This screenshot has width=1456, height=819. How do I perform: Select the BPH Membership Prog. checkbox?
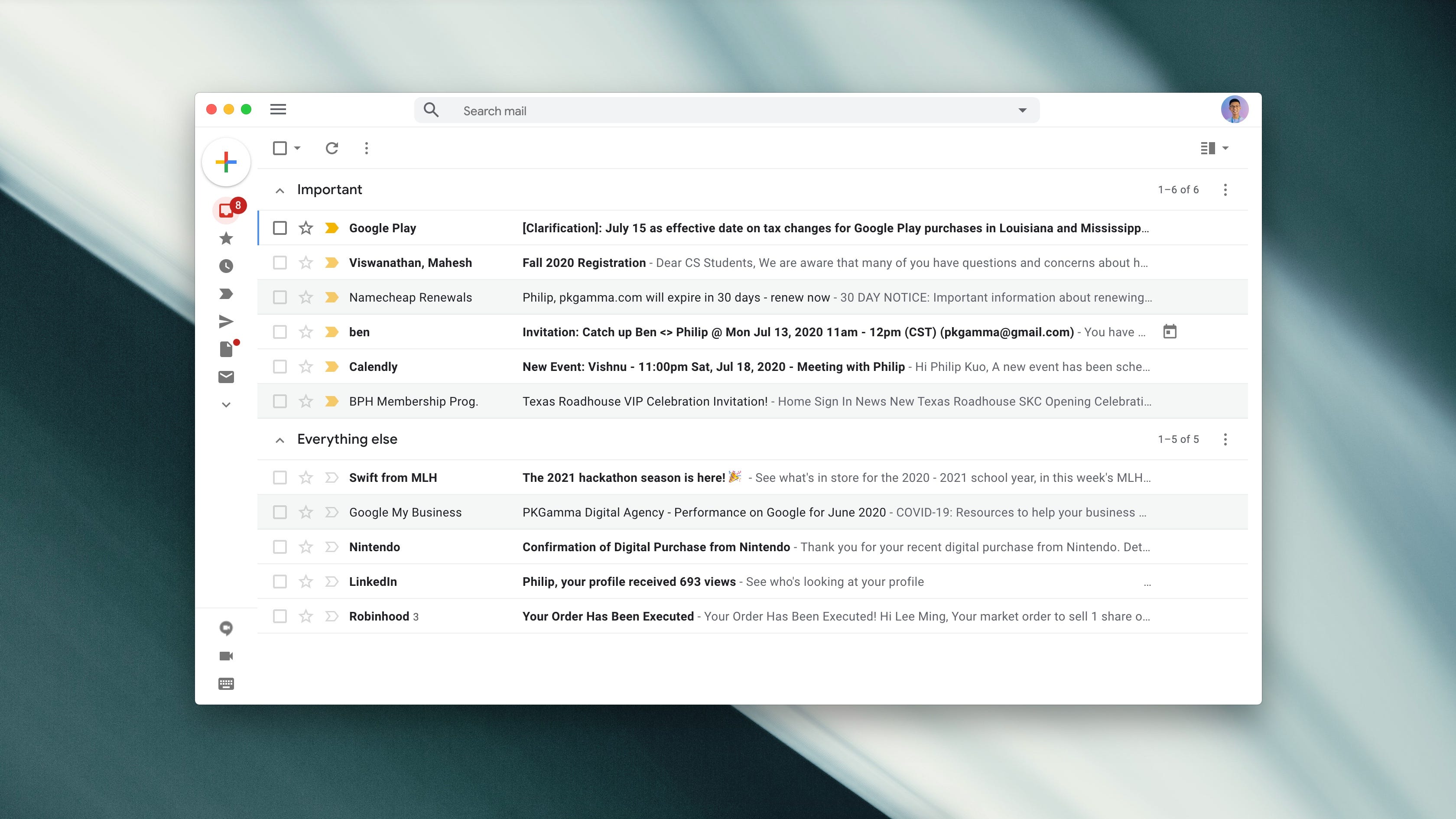click(x=280, y=401)
